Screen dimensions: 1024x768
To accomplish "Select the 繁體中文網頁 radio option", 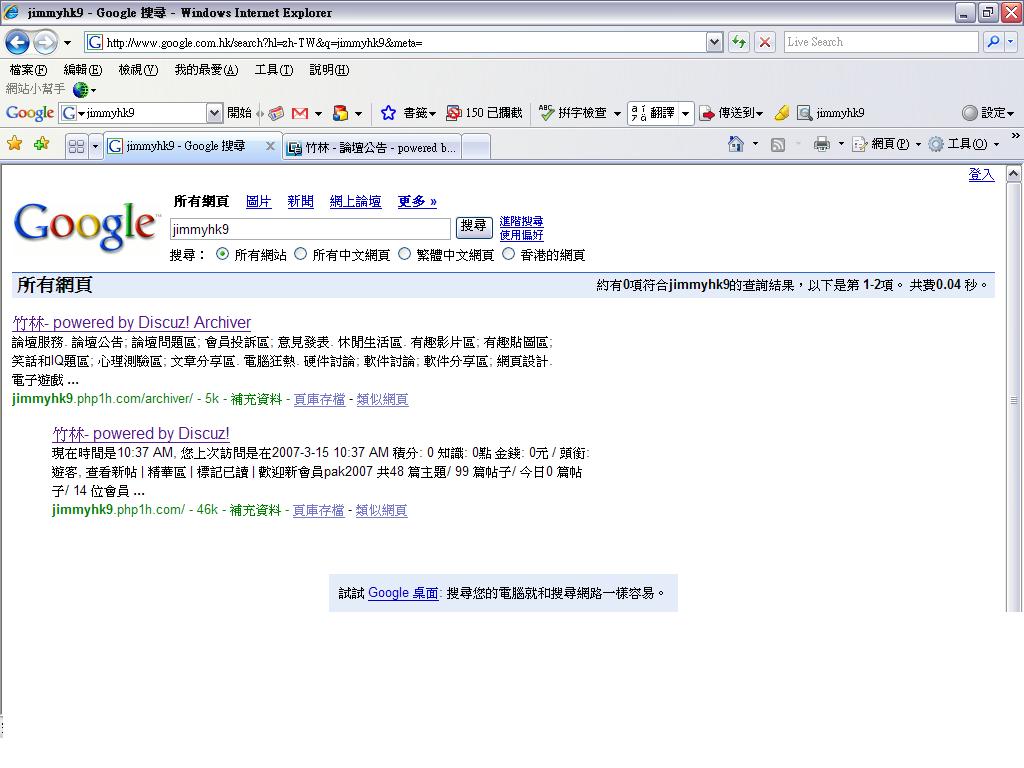I will click(404, 254).
